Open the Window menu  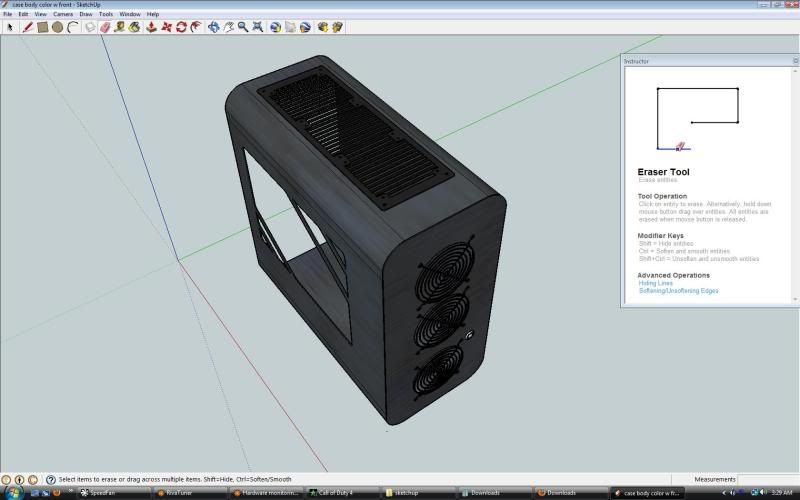pos(130,14)
